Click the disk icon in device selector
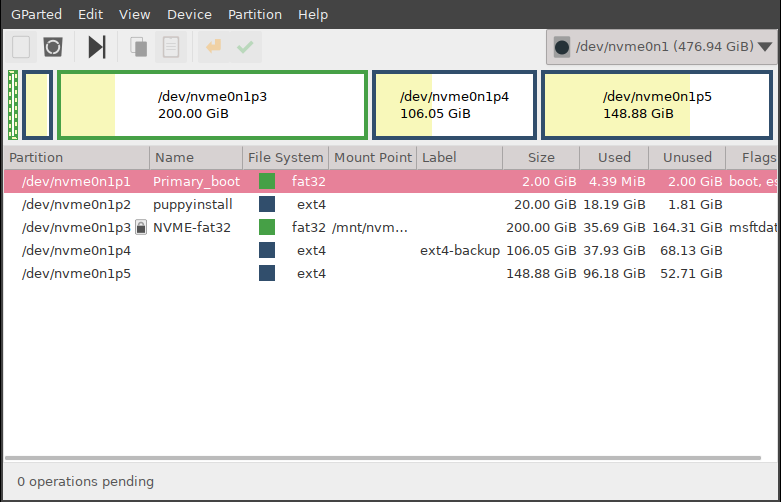Image resolution: width=781 pixels, height=502 pixels. point(562,47)
